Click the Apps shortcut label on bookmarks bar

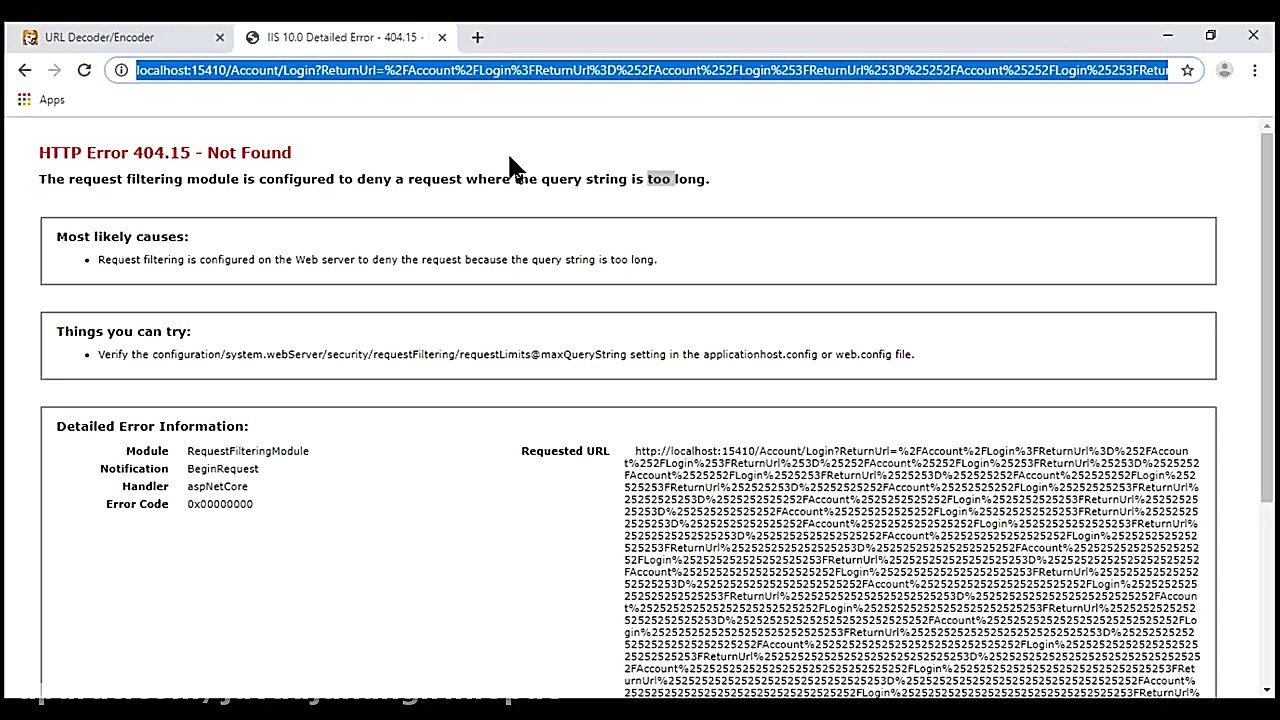tap(52, 99)
